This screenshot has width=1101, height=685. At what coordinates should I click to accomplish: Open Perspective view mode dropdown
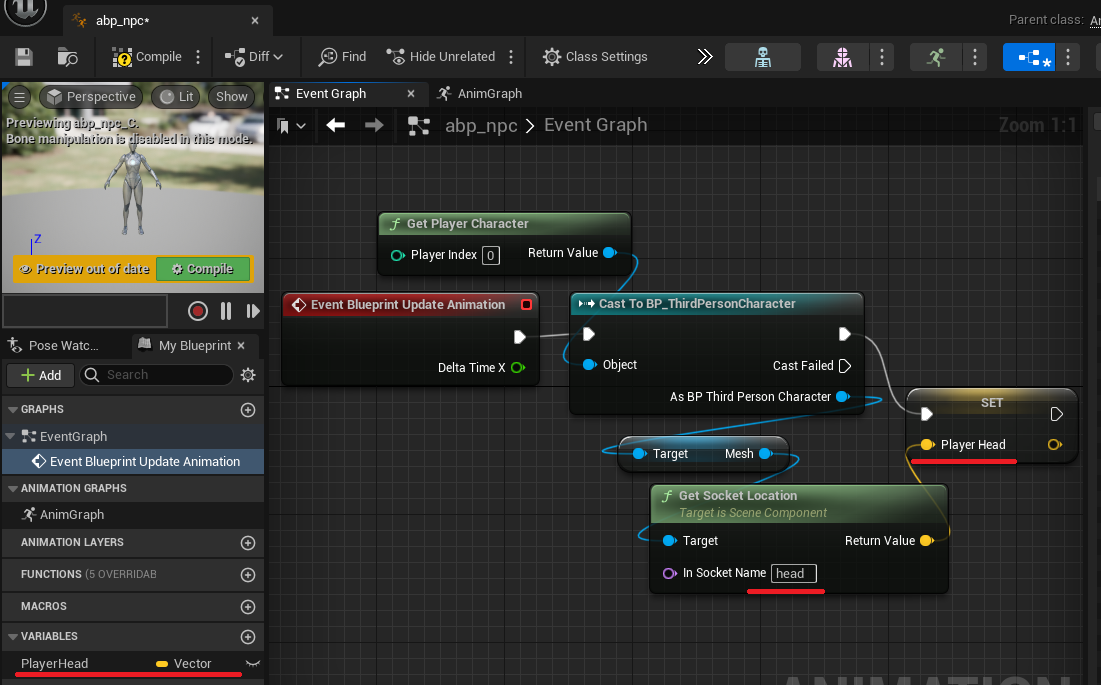pyautogui.click(x=91, y=97)
